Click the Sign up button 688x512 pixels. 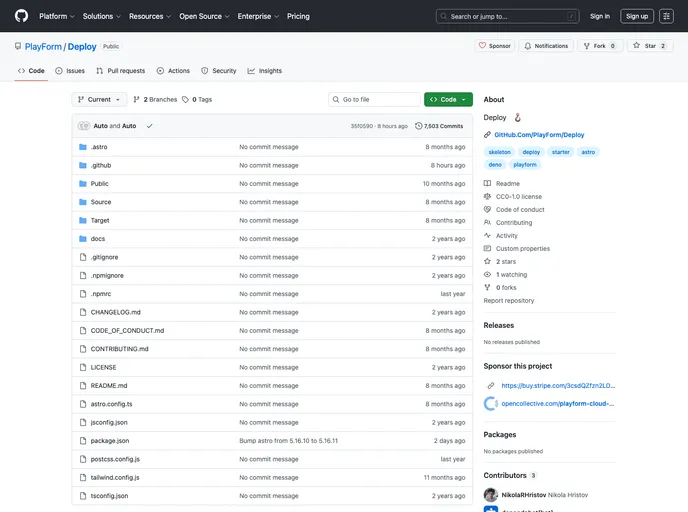tap(637, 16)
